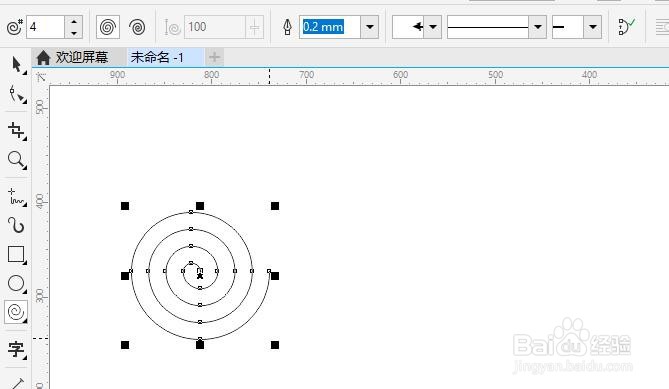Screen dimensions: 669x389
Task: Click the close curve icon
Action: (626, 27)
